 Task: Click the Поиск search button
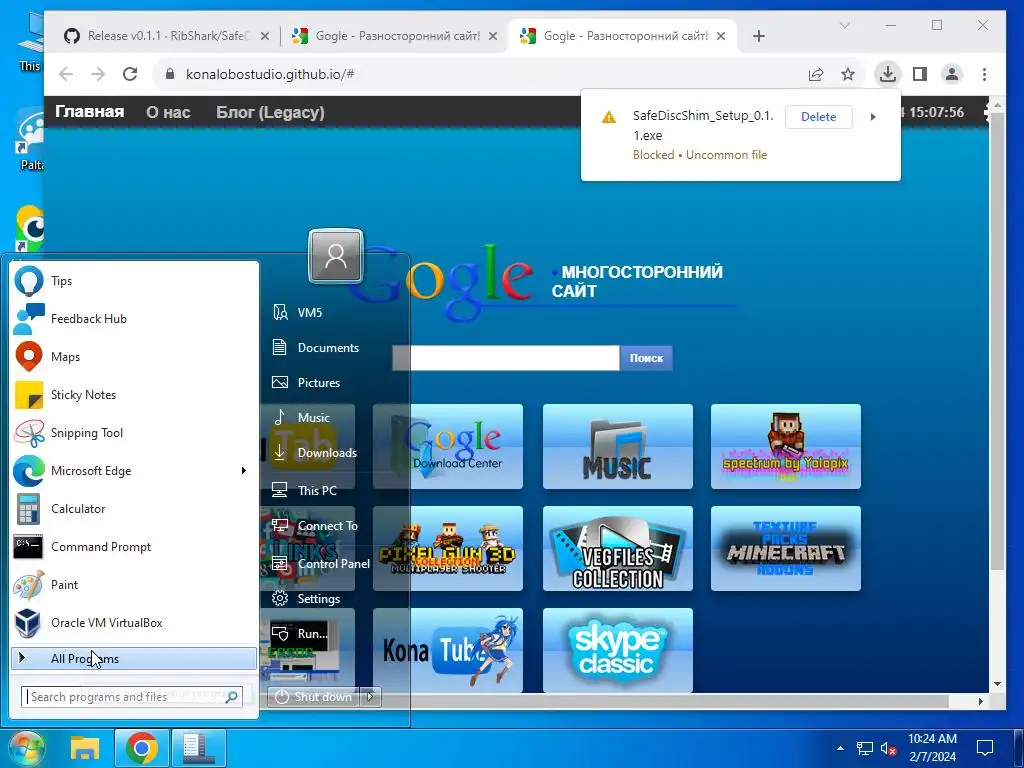[647, 358]
